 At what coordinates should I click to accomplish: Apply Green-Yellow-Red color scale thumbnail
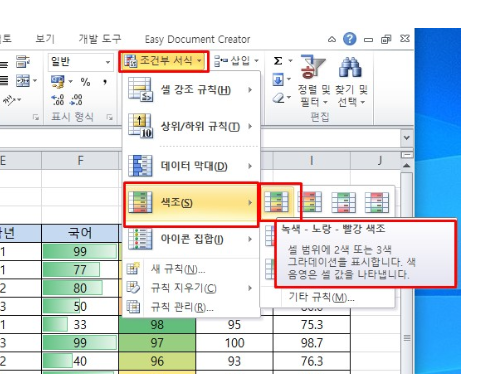[276, 202]
